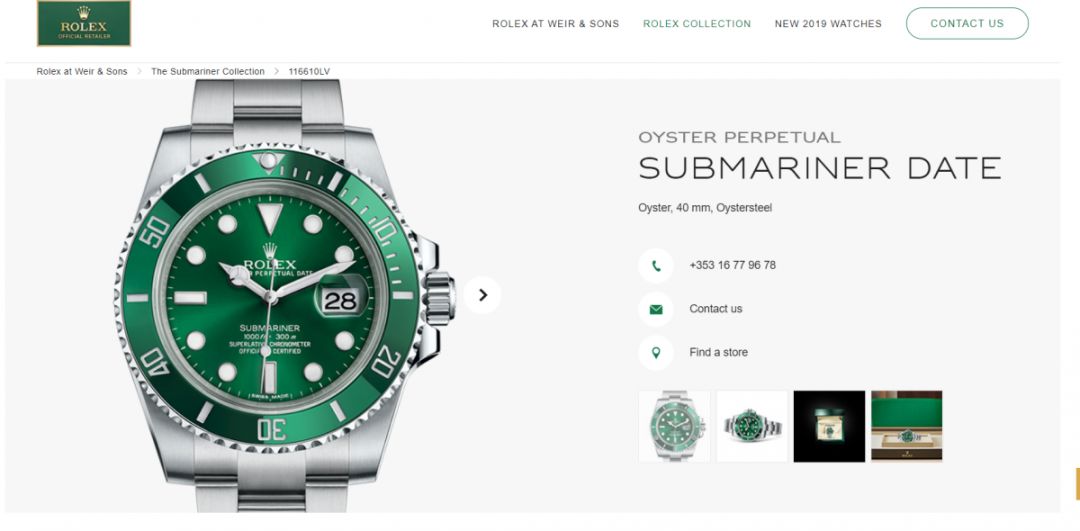1080x531 pixels.
Task: Select the front-view watch thumbnail
Action: (674, 426)
